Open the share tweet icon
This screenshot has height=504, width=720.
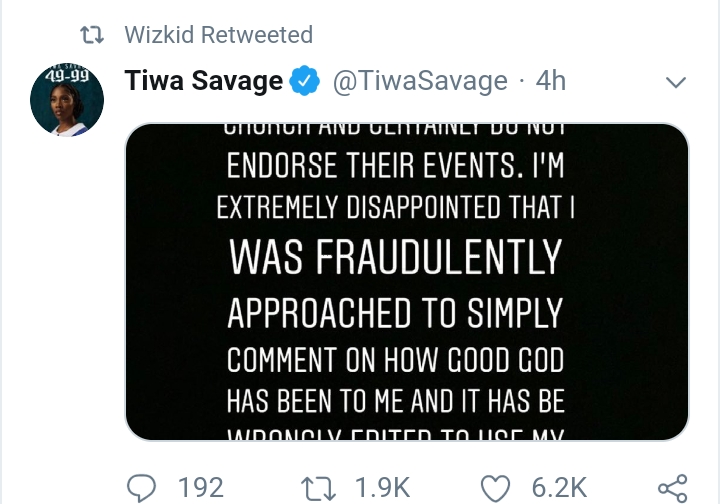(674, 487)
